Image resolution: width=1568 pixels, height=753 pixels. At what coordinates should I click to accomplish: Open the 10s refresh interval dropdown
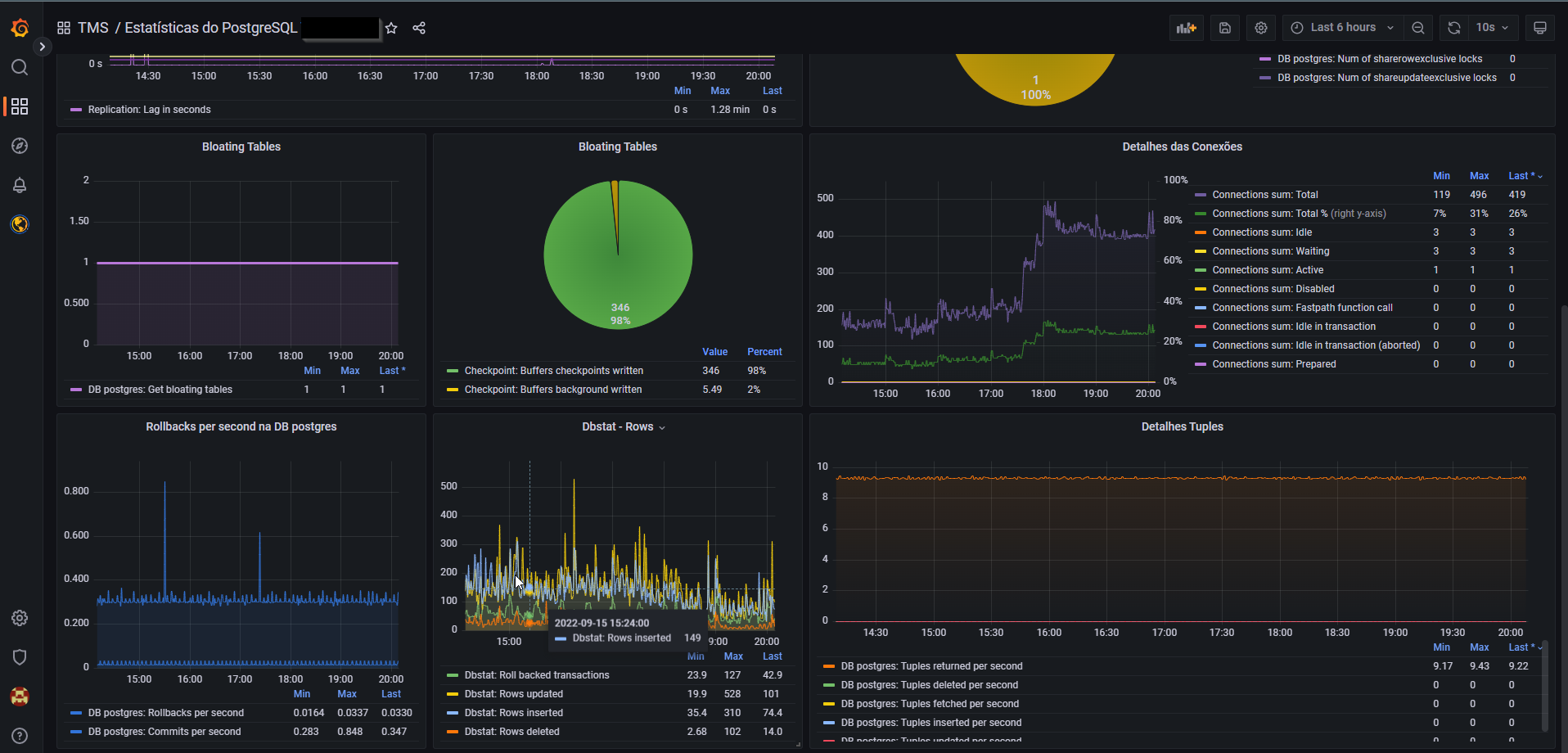pos(1492,28)
